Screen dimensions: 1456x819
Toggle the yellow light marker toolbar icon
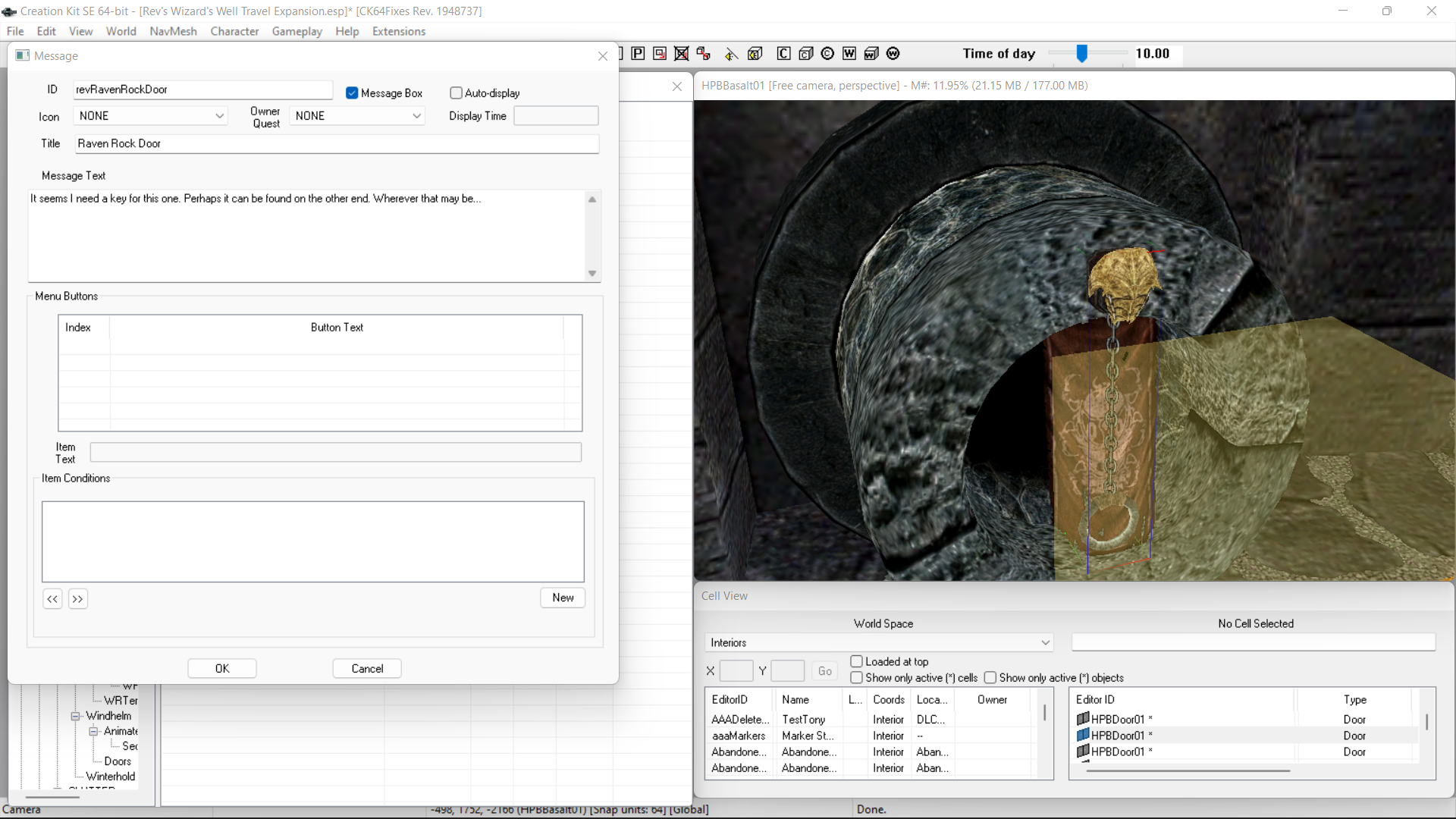pyautogui.click(x=731, y=53)
